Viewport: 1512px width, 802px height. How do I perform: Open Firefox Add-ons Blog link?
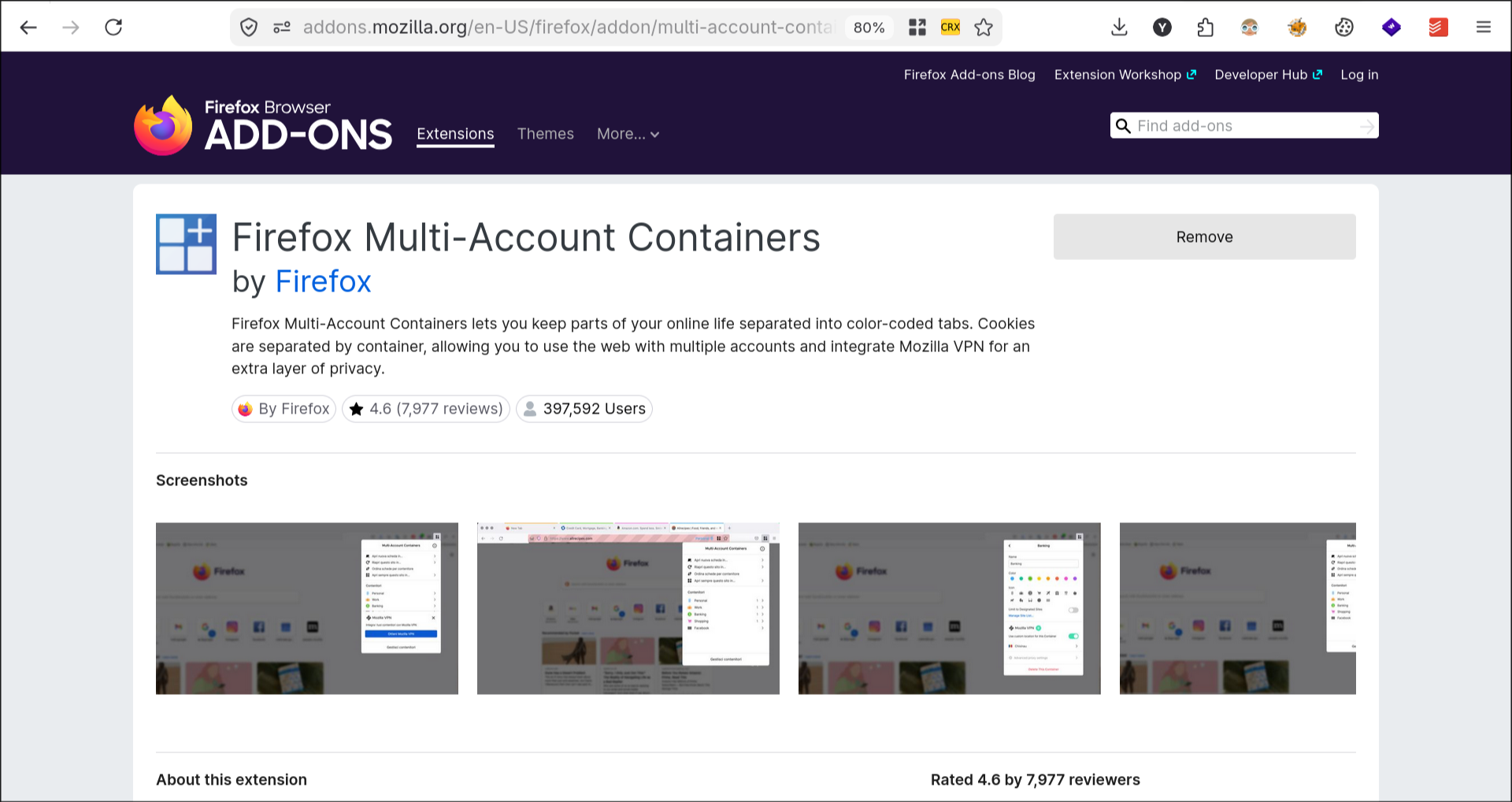tap(969, 75)
